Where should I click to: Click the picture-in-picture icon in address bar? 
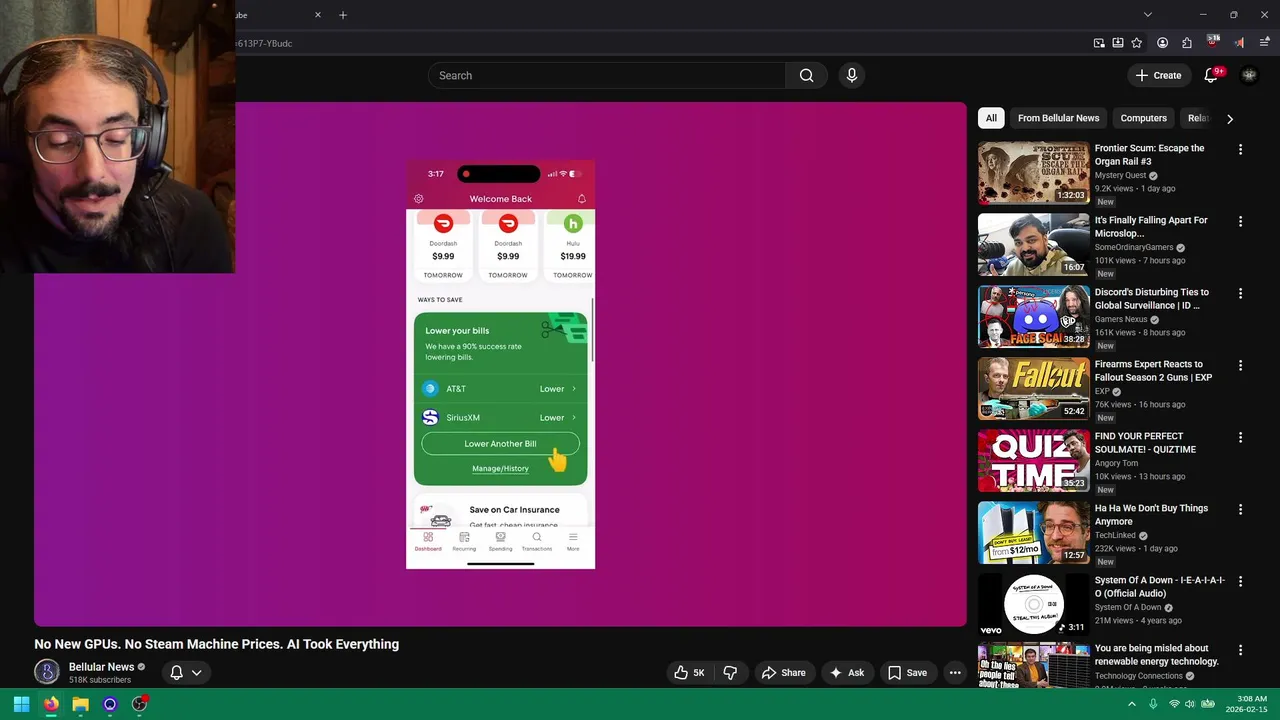[x=1099, y=43]
